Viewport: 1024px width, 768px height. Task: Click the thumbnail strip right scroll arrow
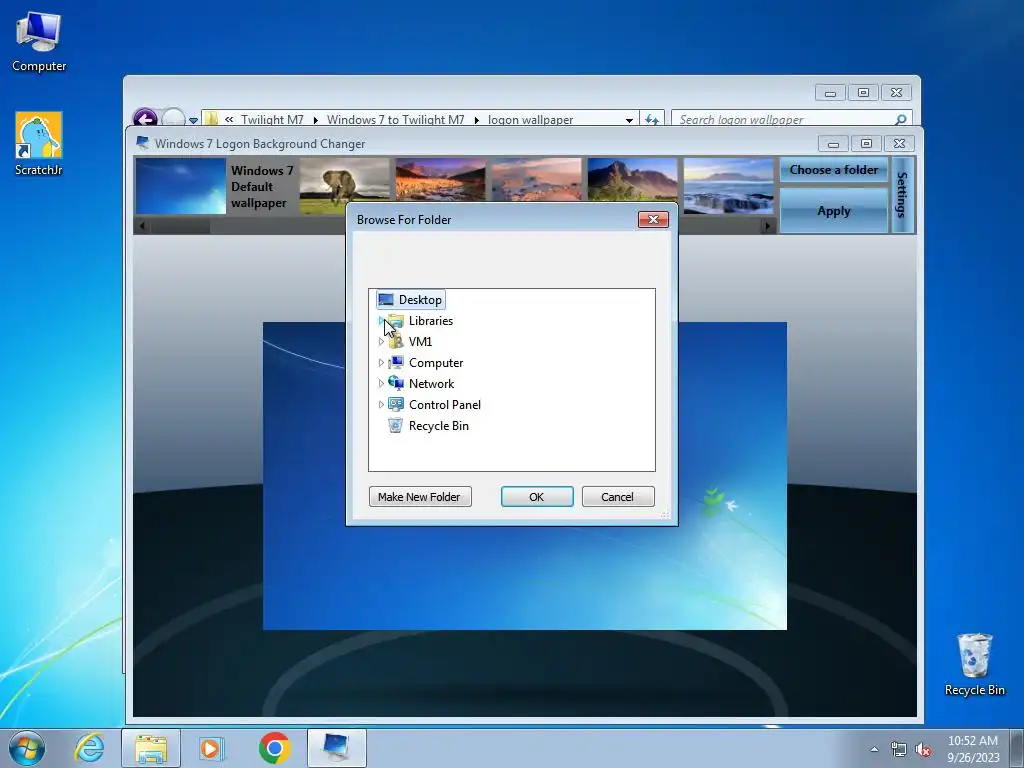coord(767,226)
